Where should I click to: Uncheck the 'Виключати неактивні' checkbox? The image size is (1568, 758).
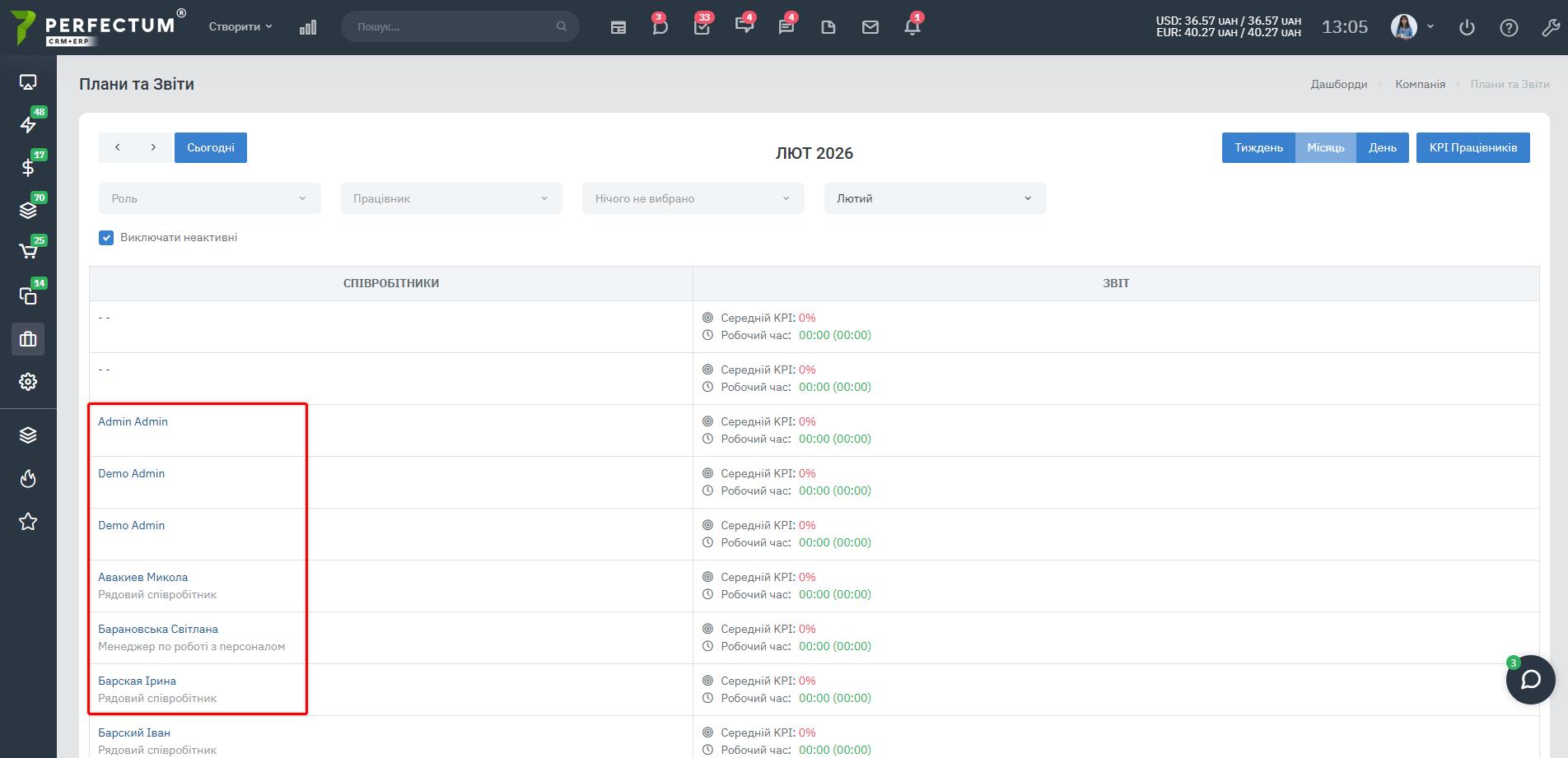106,238
